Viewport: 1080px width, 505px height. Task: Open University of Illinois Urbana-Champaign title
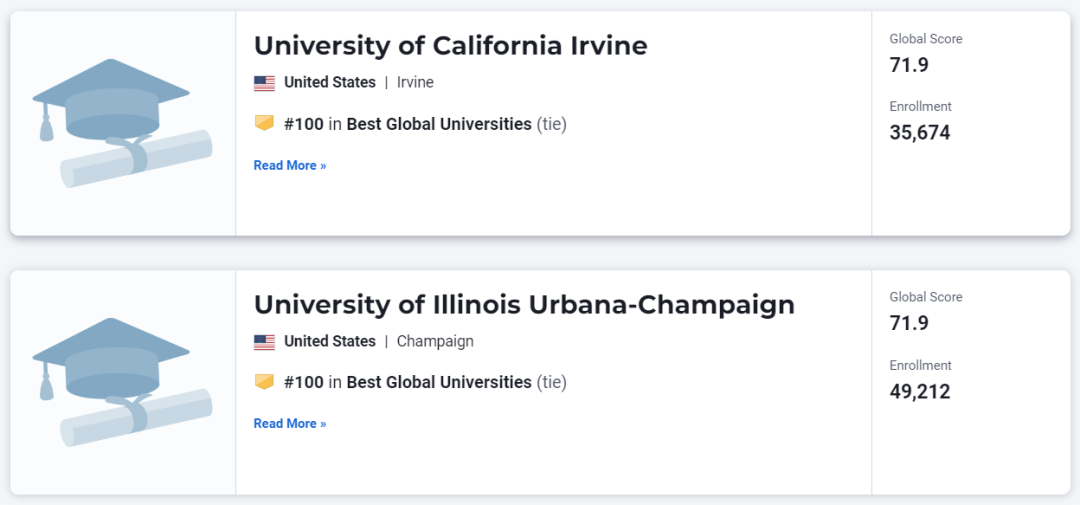pos(524,305)
